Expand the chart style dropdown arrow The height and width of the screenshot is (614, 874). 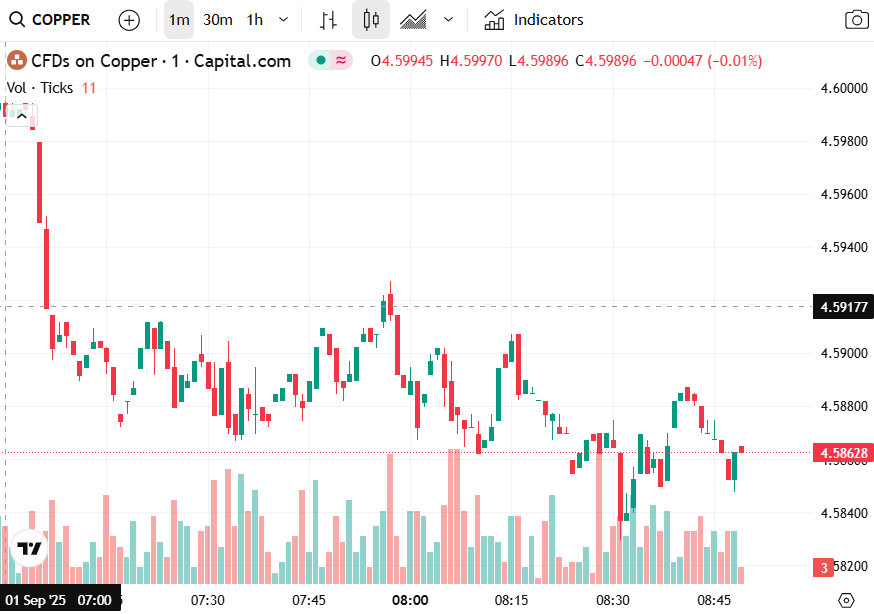pyautogui.click(x=448, y=20)
